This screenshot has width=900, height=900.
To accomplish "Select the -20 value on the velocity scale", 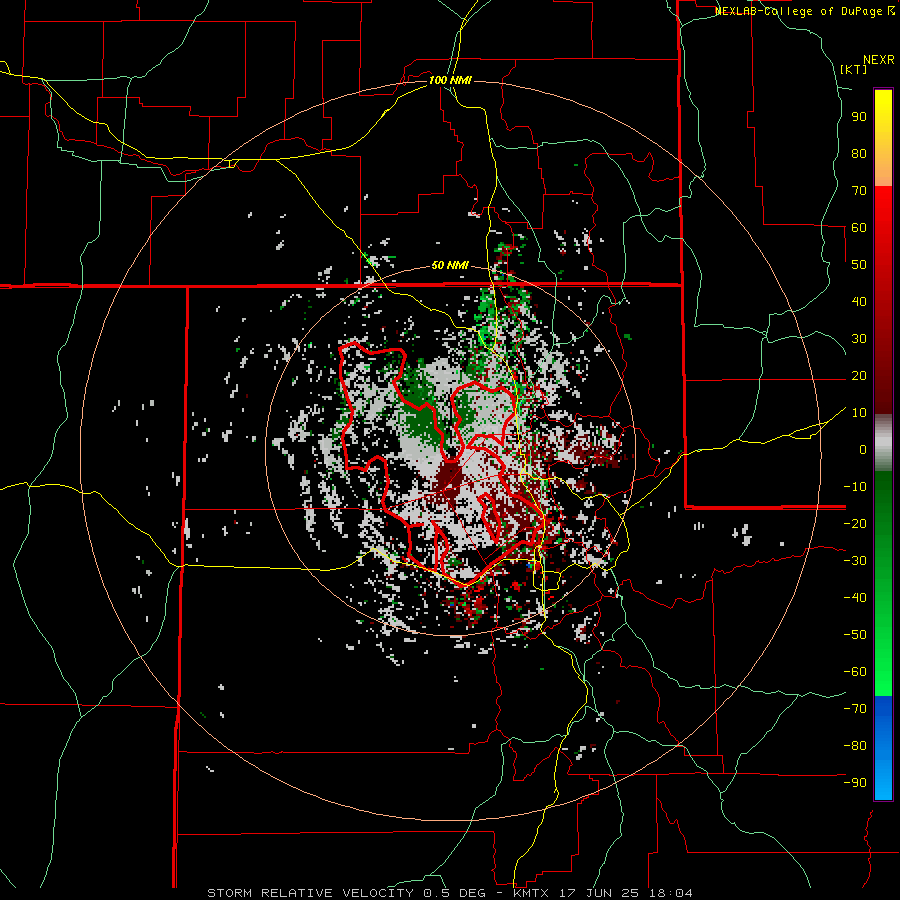I will [x=855, y=523].
